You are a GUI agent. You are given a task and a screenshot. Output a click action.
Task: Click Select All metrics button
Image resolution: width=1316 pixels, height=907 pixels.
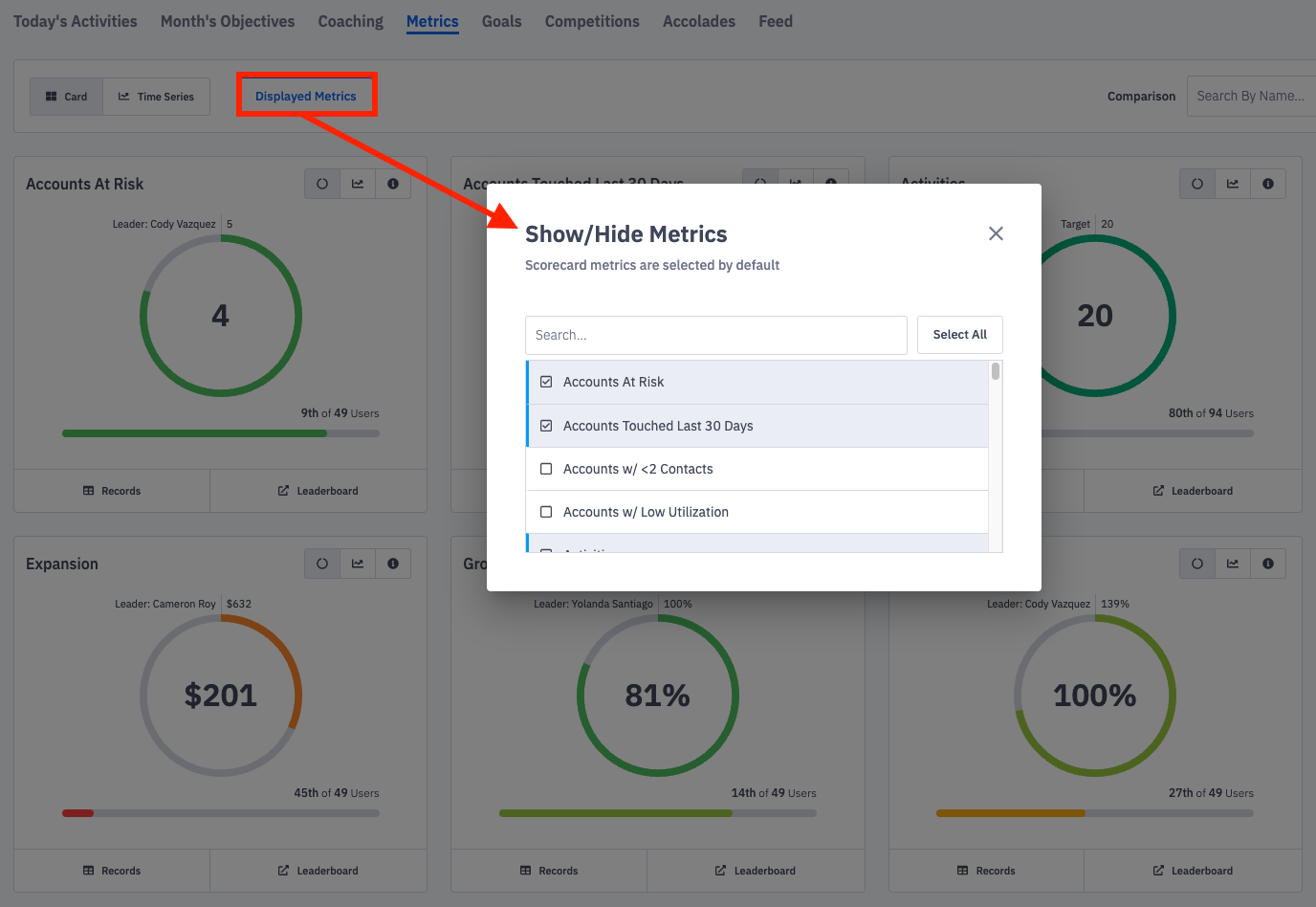click(960, 335)
